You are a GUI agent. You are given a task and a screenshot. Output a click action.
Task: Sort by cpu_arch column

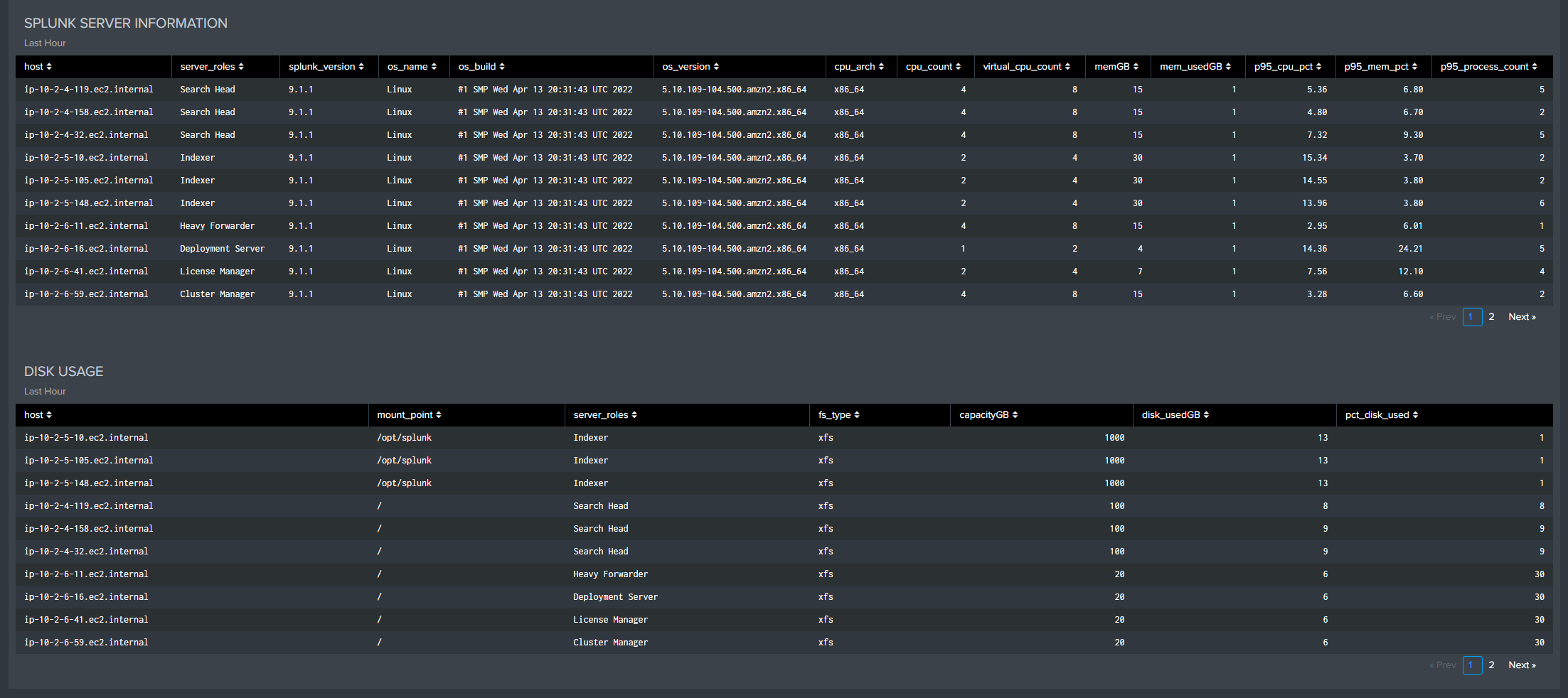pyautogui.click(x=859, y=67)
